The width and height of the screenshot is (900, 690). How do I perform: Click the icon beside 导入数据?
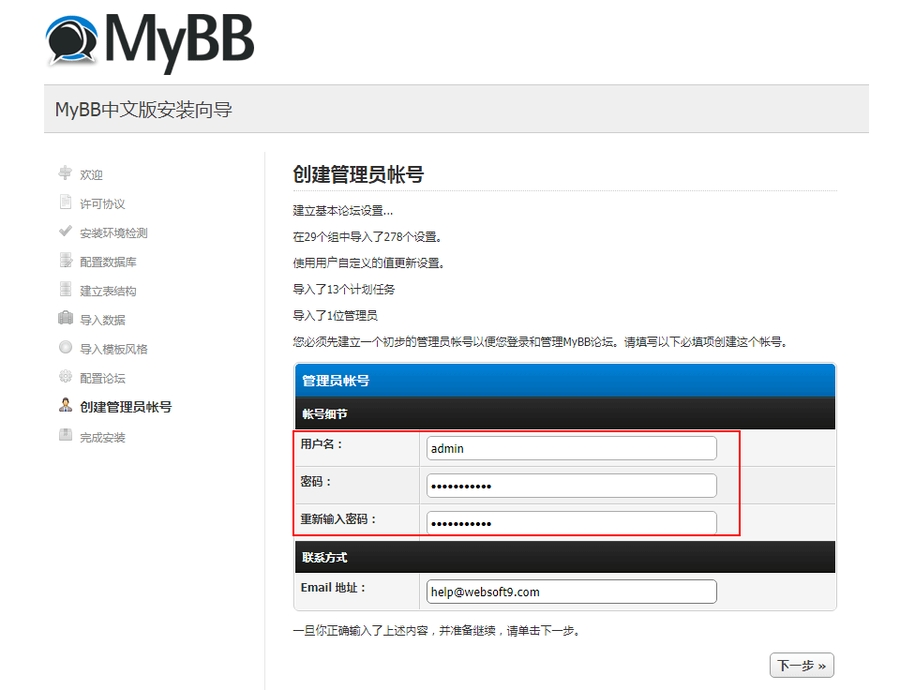click(x=65, y=319)
